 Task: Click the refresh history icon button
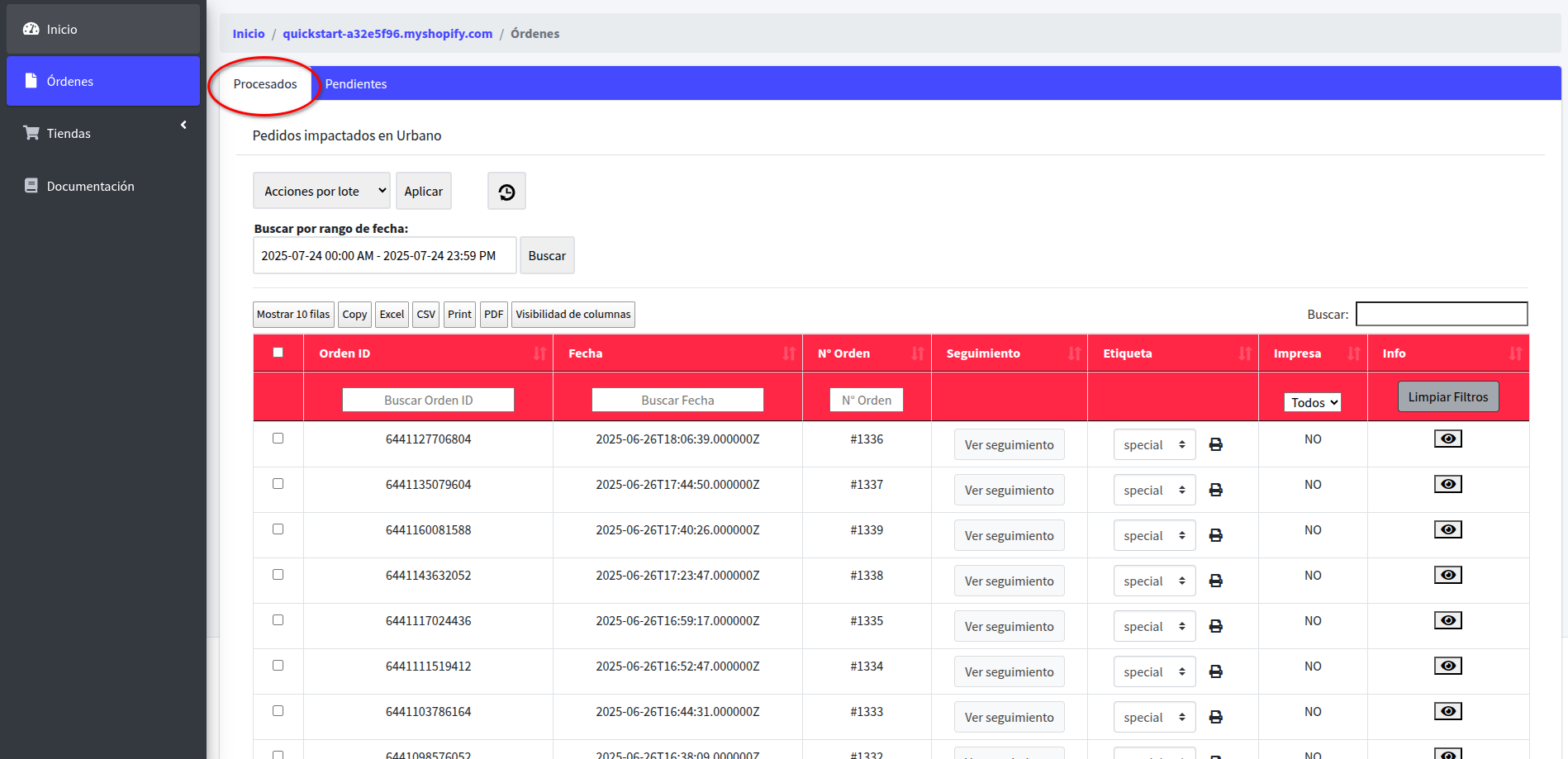(x=506, y=192)
